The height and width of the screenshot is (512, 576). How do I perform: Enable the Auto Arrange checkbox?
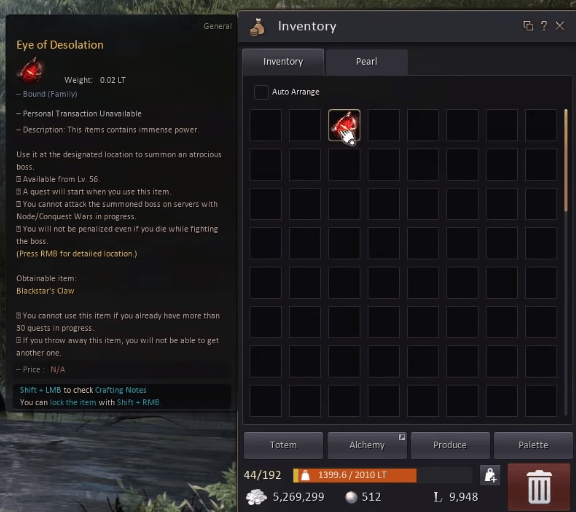coord(261,92)
